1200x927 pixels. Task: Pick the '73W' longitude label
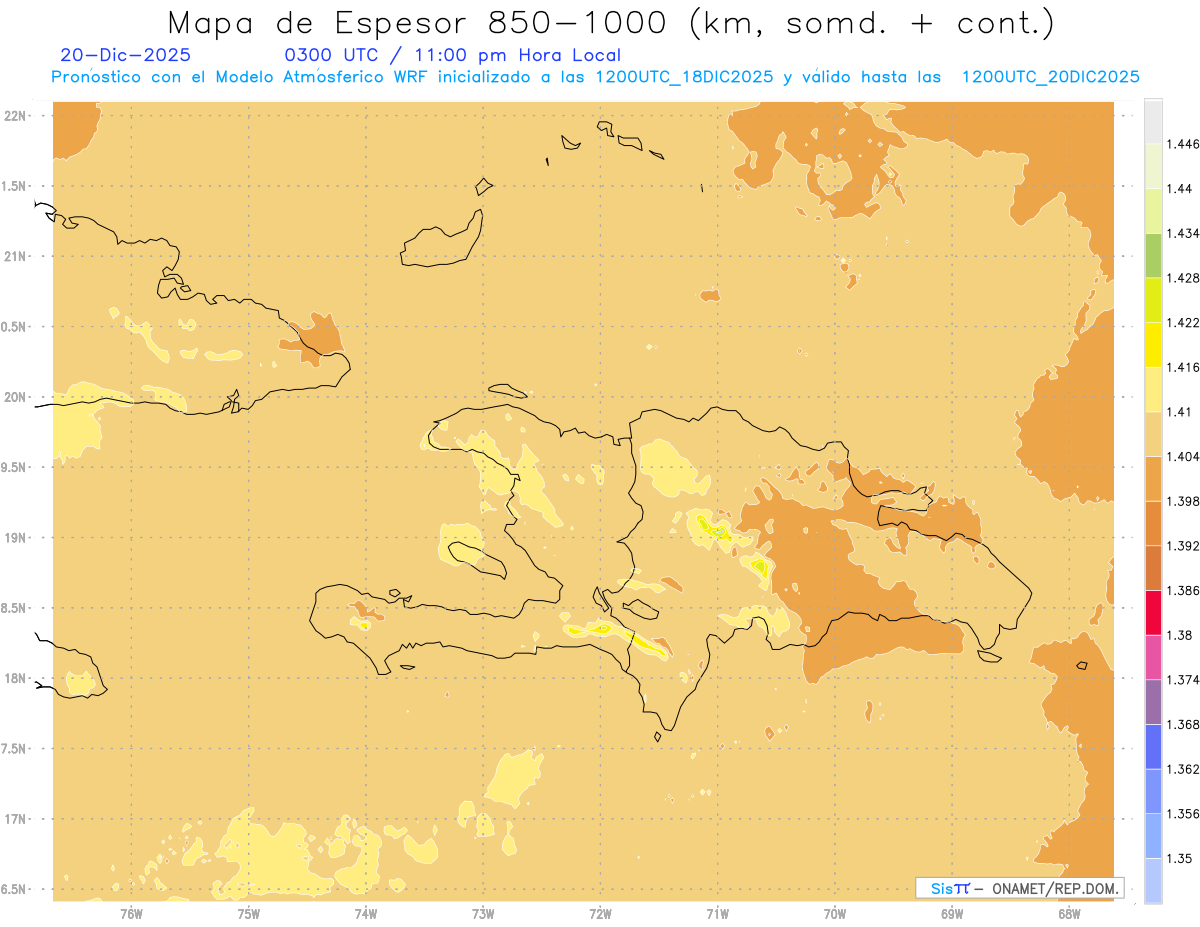point(483,913)
